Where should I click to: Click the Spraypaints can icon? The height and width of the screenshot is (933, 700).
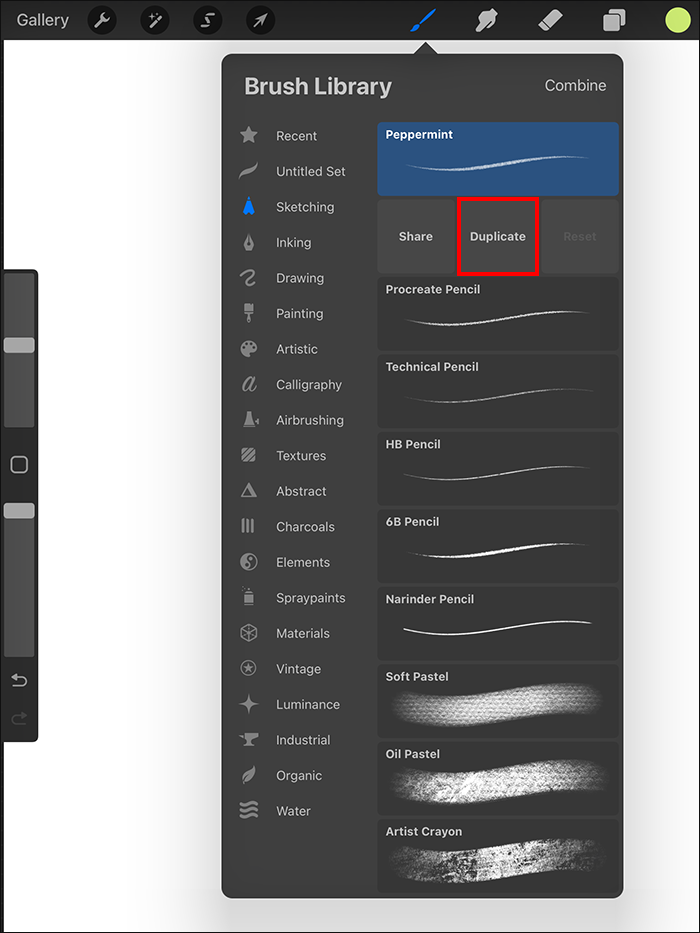(x=248, y=596)
